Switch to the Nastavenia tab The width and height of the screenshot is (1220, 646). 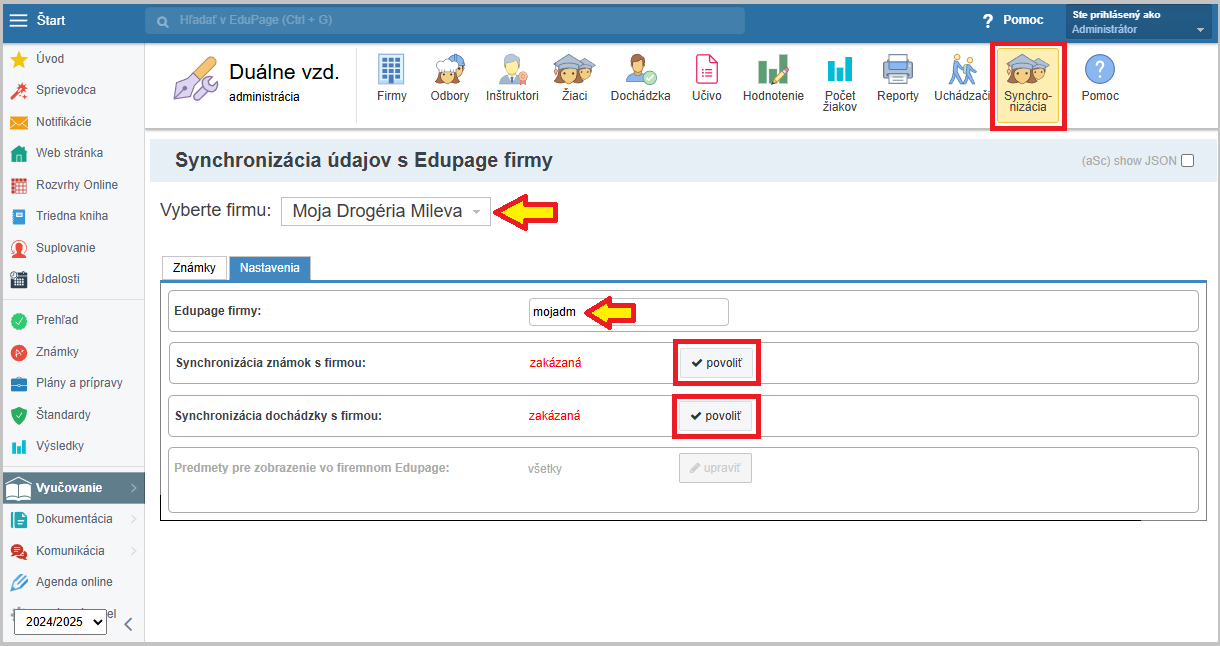pyautogui.click(x=270, y=268)
